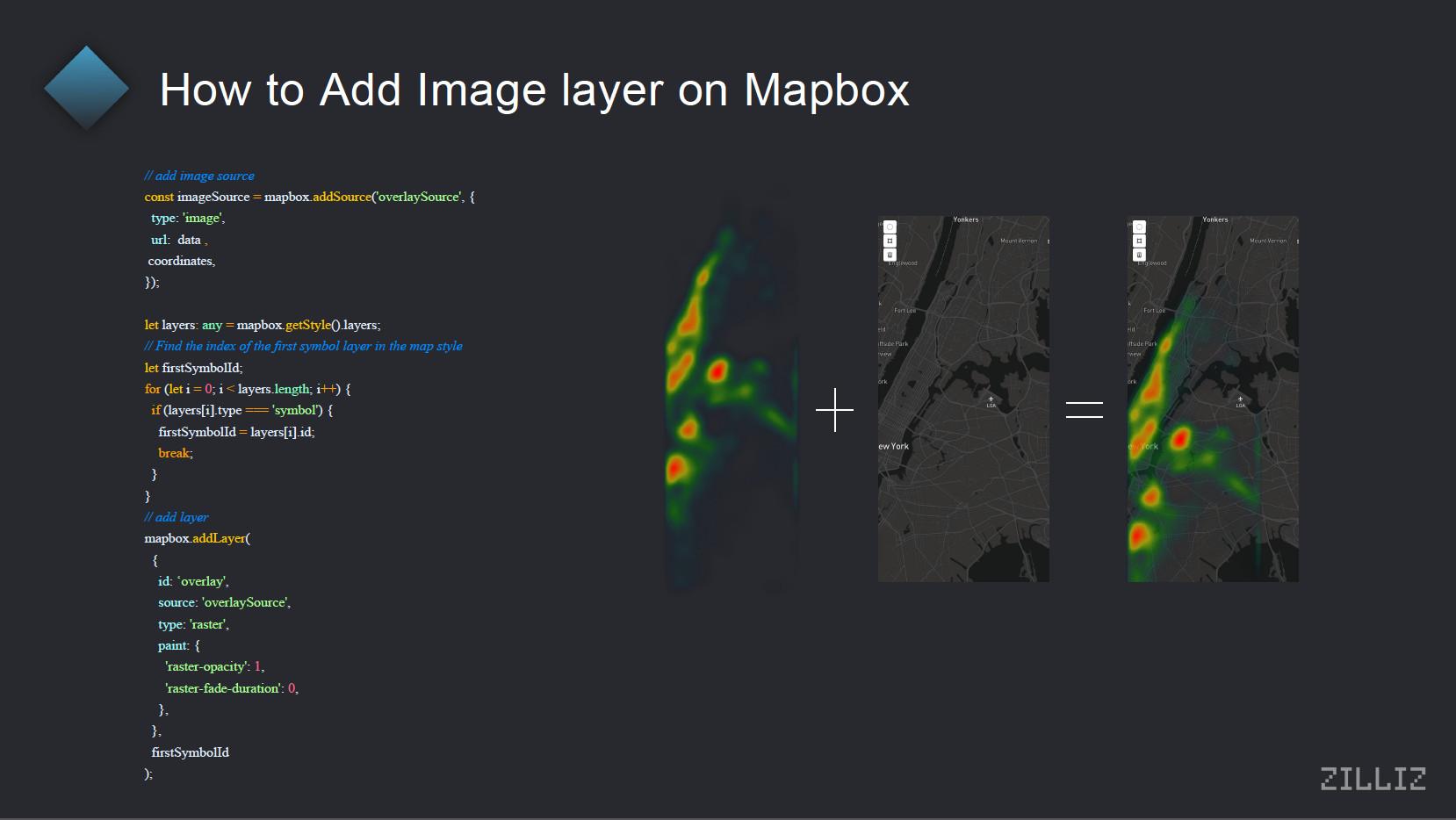Click the 'url: data ,' code line
Image resolution: width=1456 pixels, height=820 pixels.
179,240
